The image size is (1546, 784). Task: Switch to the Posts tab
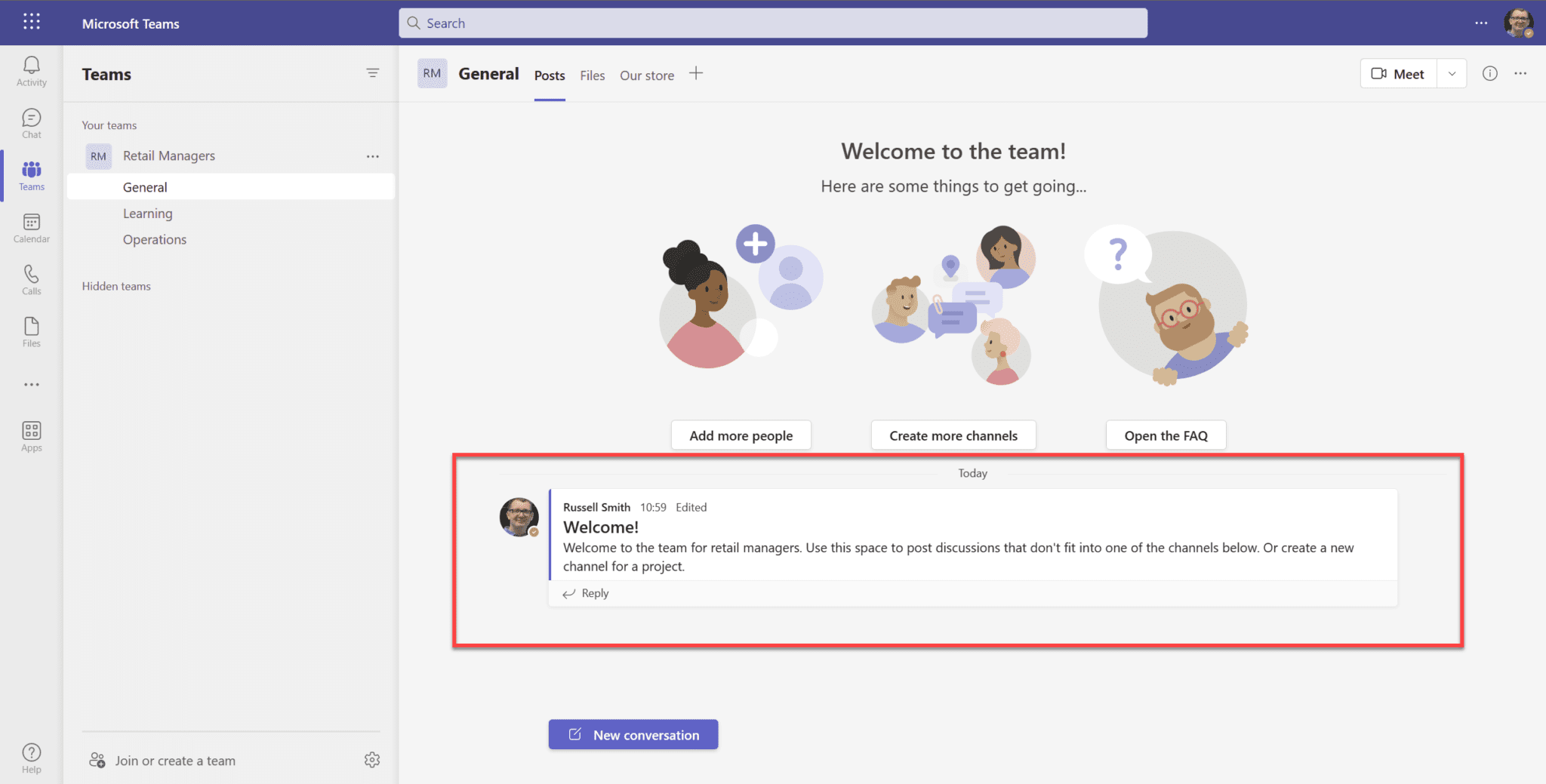coord(550,75)
